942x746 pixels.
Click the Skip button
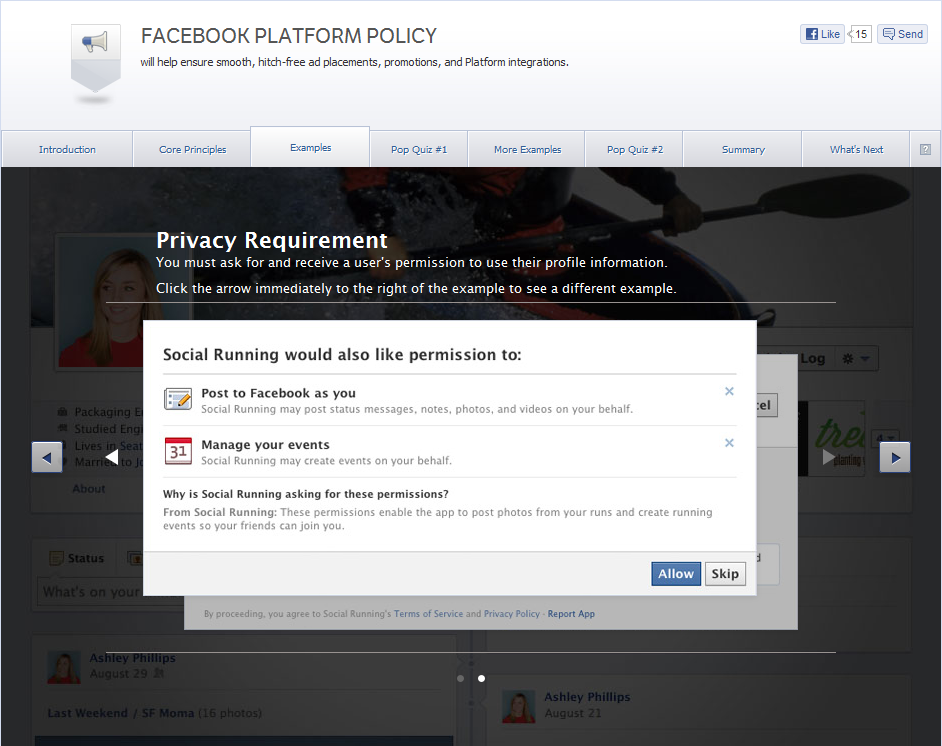[x=725, y=574]
